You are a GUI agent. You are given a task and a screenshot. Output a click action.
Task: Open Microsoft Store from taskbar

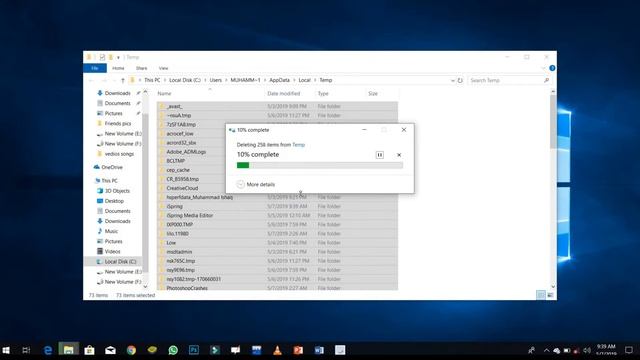(89, 350)
